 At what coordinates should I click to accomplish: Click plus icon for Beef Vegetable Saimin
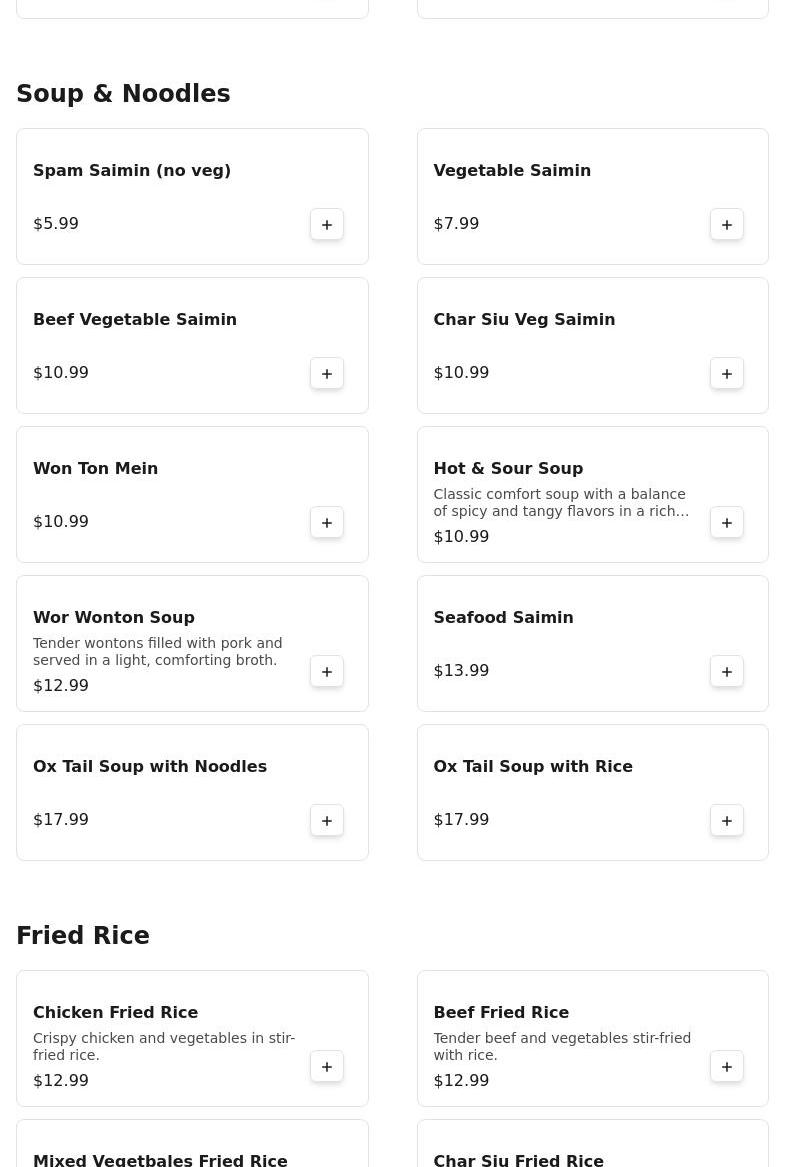[327, 374]
